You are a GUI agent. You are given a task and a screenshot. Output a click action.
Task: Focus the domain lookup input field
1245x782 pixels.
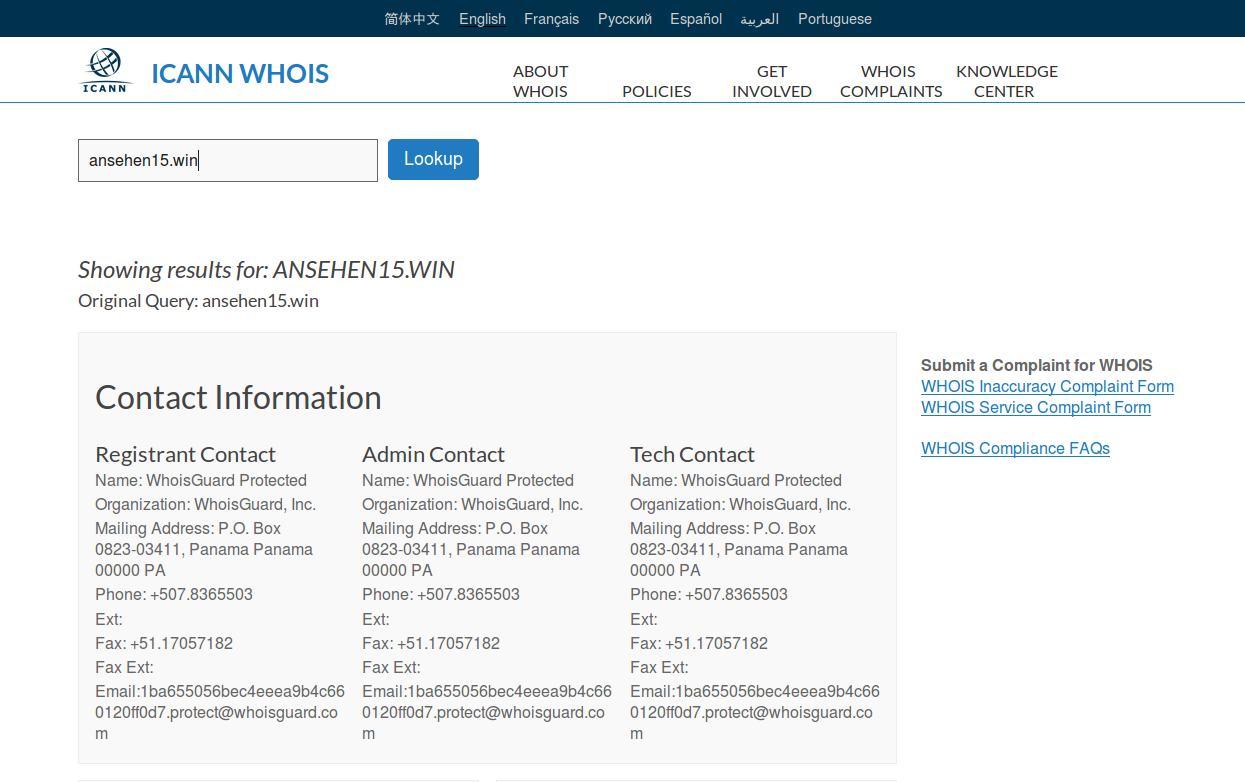click(228, 160)
